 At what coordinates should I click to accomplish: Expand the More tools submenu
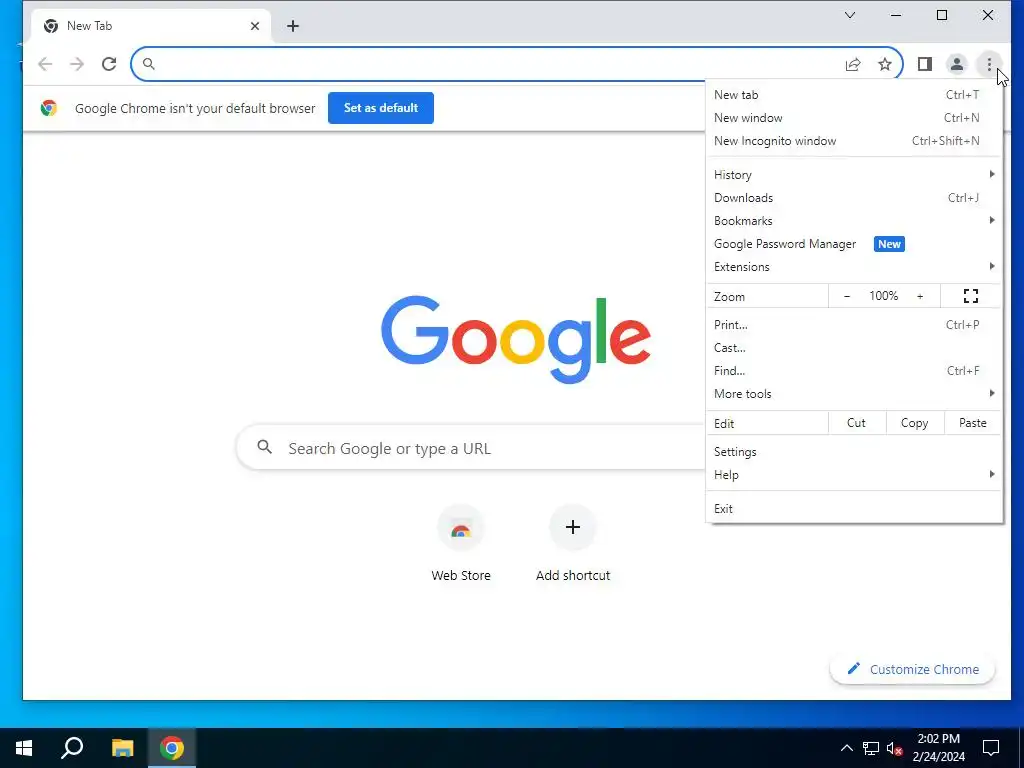[x=854, y=393]
